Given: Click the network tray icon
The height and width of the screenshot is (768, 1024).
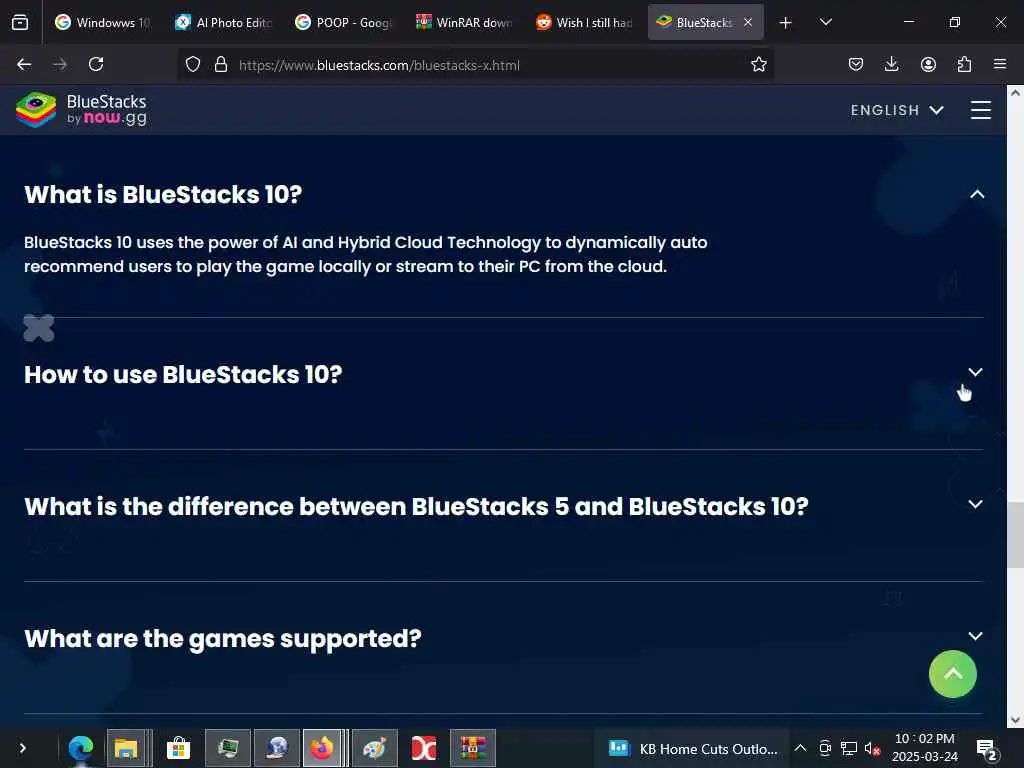Looking at the screenshot, I should [x=848, y=748].
